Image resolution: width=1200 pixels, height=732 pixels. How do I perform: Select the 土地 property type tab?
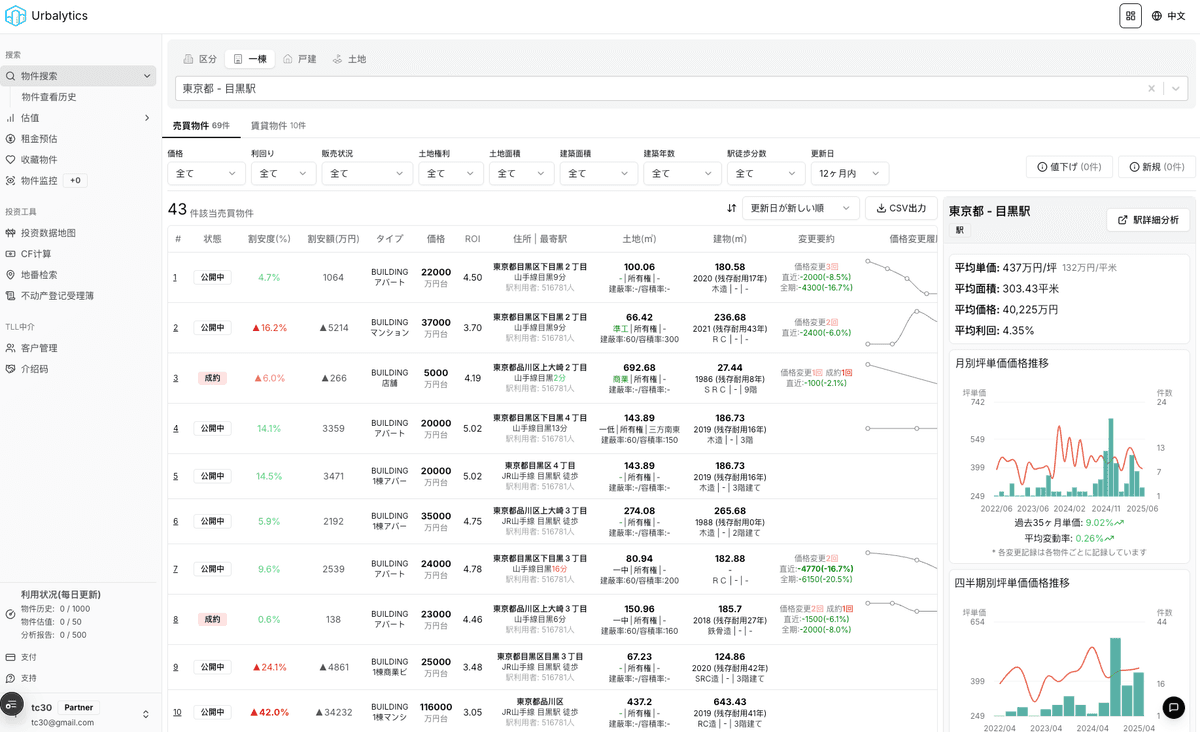350,59
